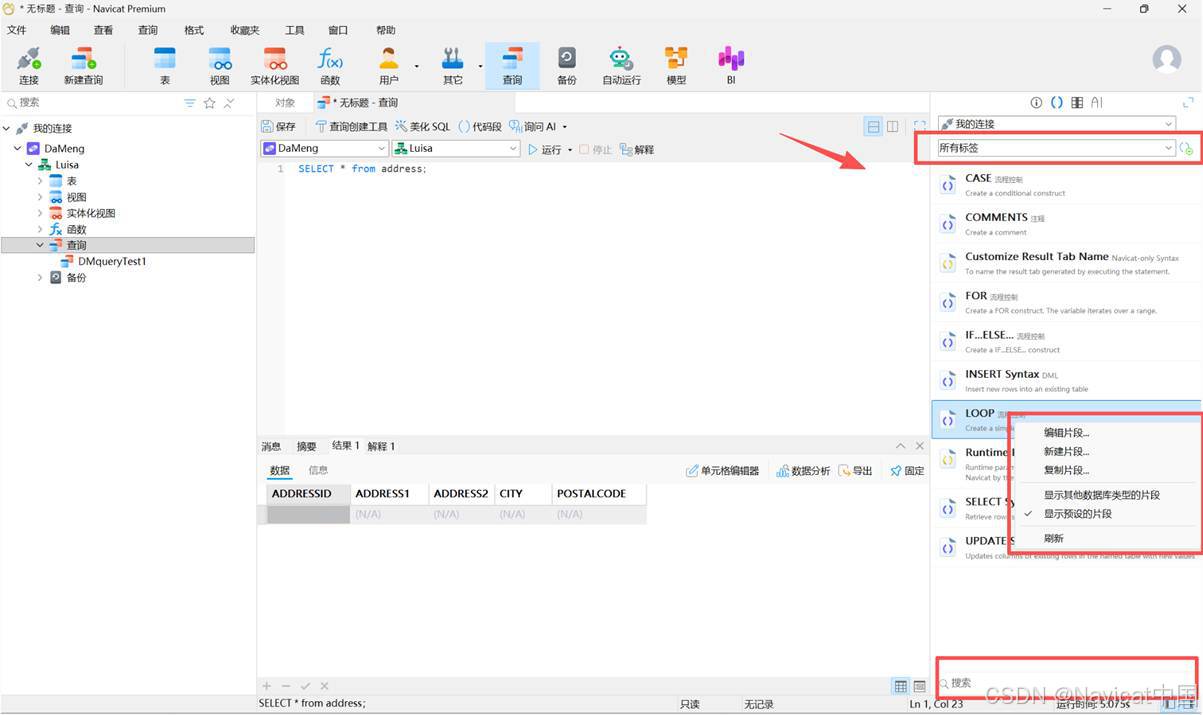
Task: Switch to form view icon in result footer
Action: tap(919, 686)
